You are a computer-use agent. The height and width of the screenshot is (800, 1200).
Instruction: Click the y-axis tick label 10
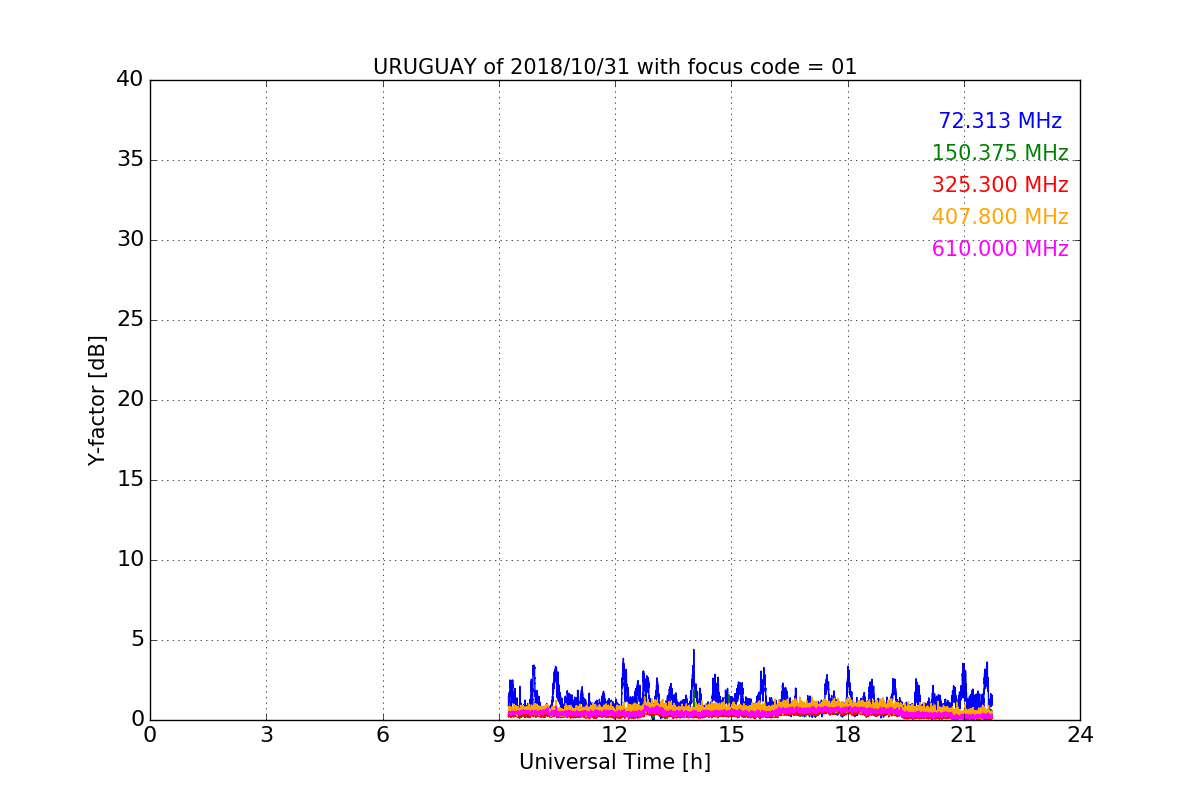point(130,560)
